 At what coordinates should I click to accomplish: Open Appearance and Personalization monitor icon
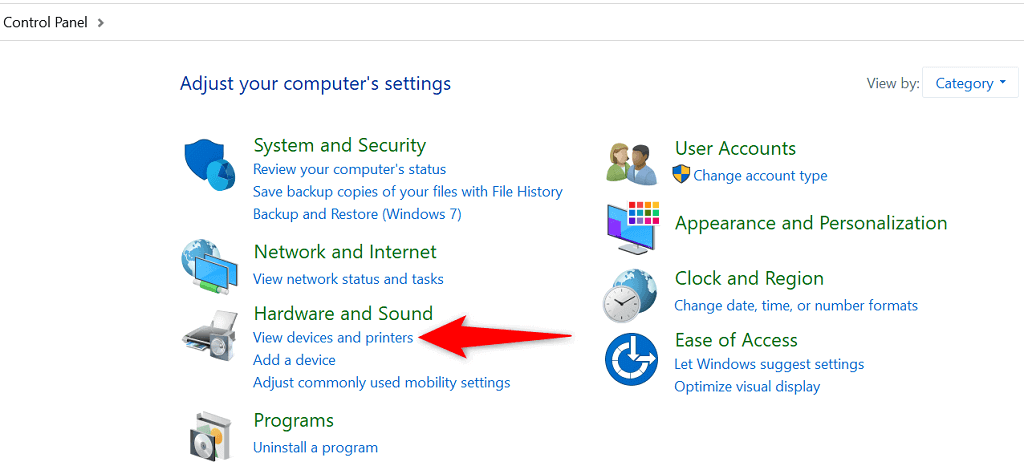pyautogui.click(x=632, y=227)
